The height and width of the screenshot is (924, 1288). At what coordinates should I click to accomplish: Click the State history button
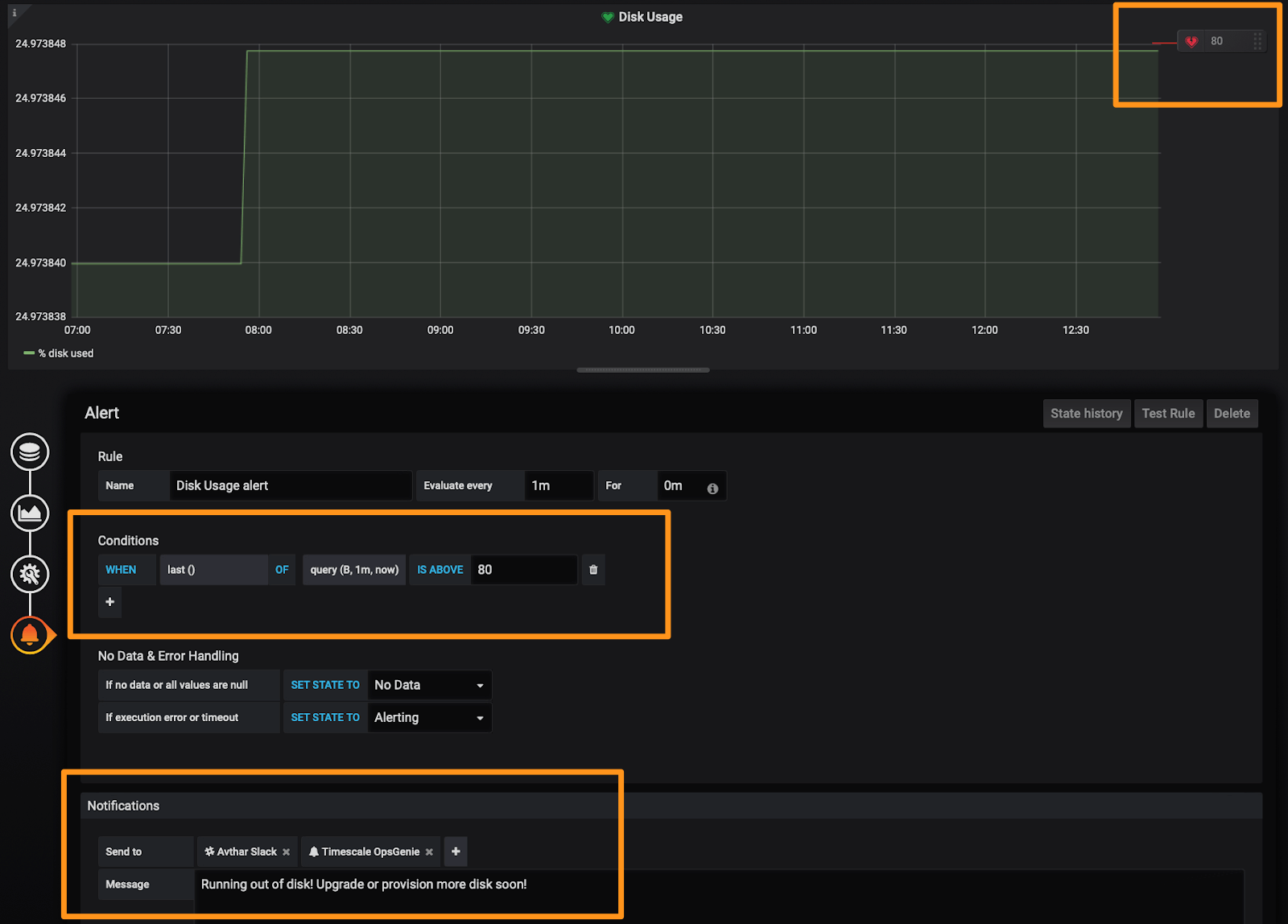(1086, 414)
